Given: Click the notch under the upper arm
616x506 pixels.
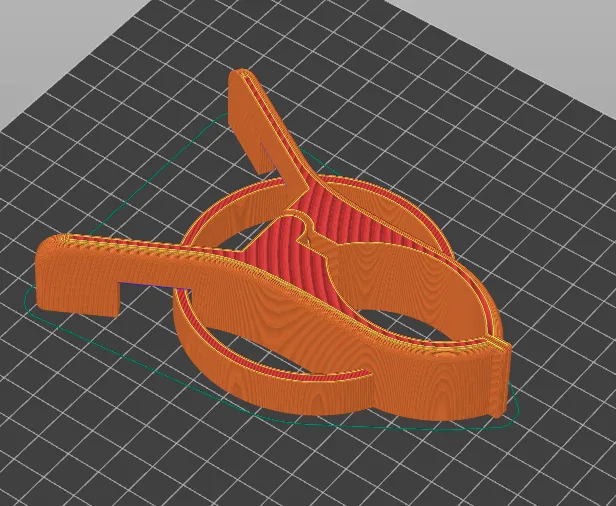Looking at the screenshot, I should coord(269,157).
